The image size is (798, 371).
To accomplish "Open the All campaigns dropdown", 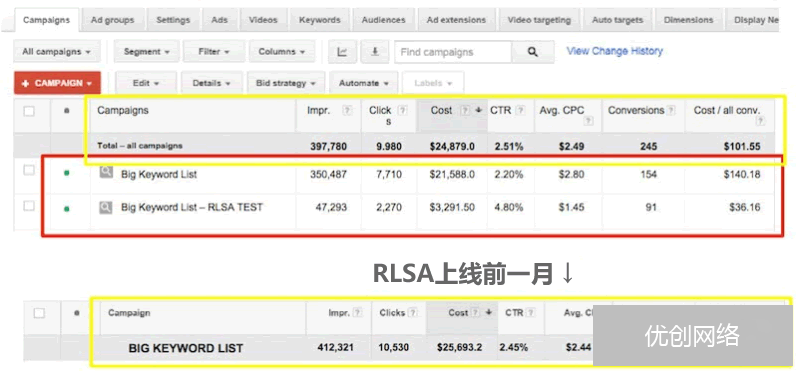I will (x=56, y=52).
